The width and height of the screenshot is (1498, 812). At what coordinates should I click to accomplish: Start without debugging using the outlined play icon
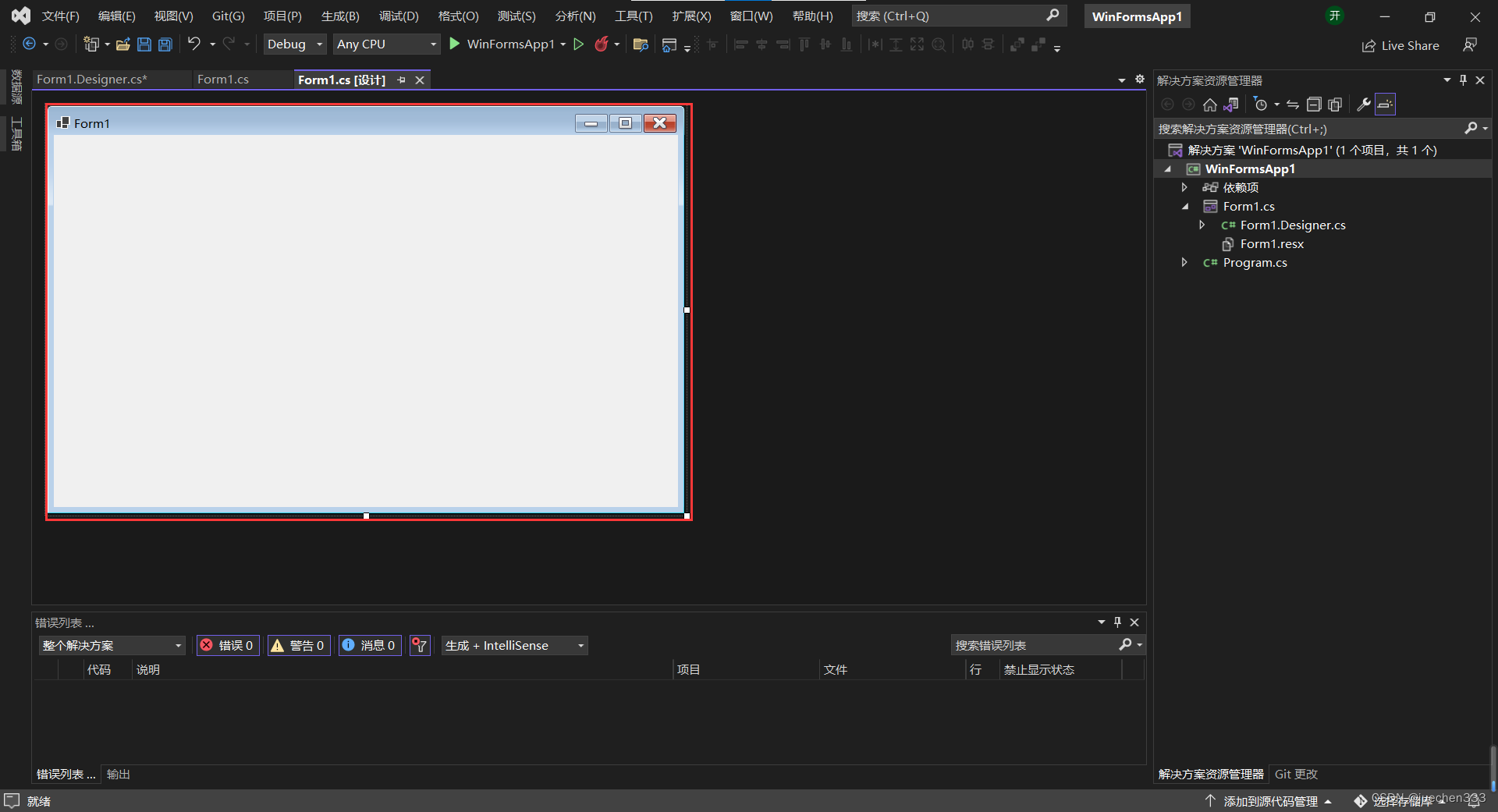(579, 44)
